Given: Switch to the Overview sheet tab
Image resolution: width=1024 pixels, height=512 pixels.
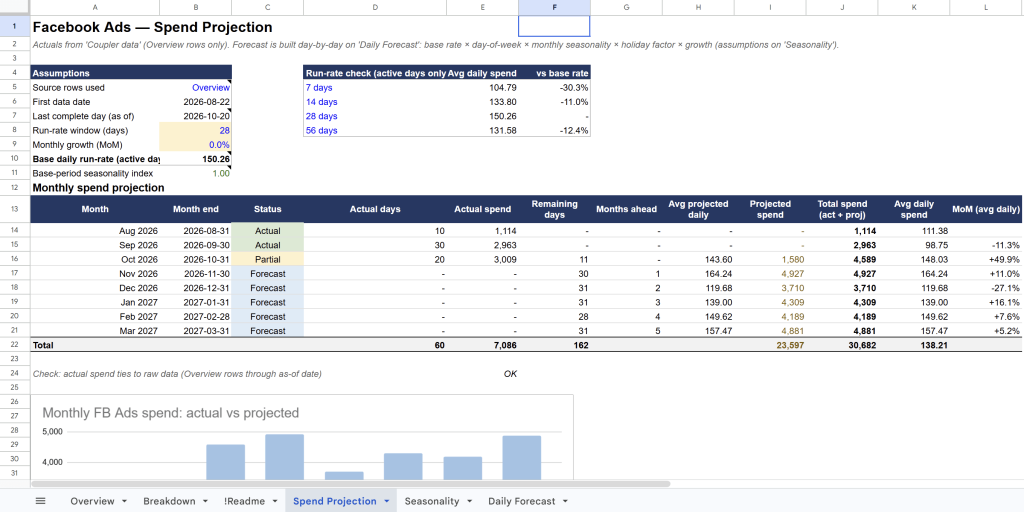Looking at the screenshot, I should 92,501.
